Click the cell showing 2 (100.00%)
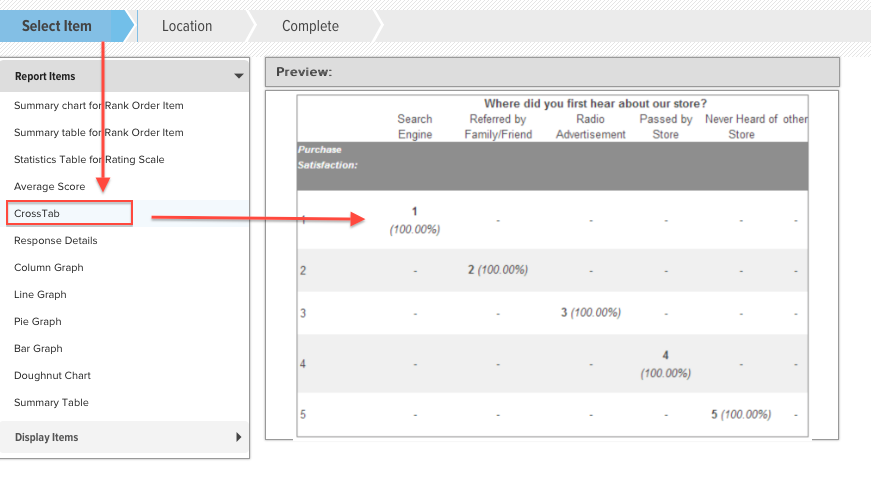The width and height of the screenshot is (871, 488). [x=498, y=270]
